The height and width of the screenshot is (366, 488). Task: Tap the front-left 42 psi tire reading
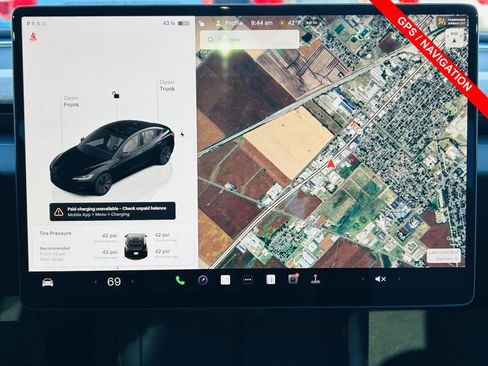coord(110,236)
